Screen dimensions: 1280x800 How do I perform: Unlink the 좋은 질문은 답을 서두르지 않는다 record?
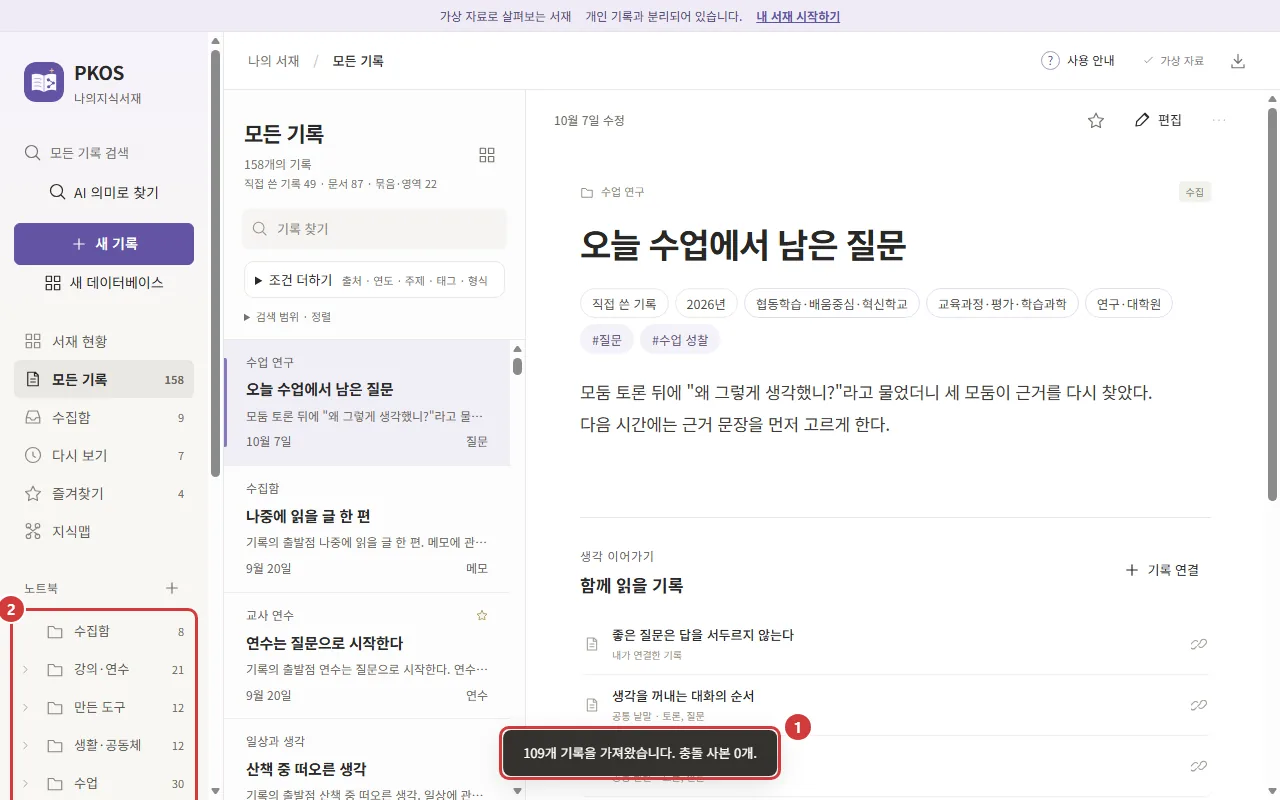coord(1198,644)
